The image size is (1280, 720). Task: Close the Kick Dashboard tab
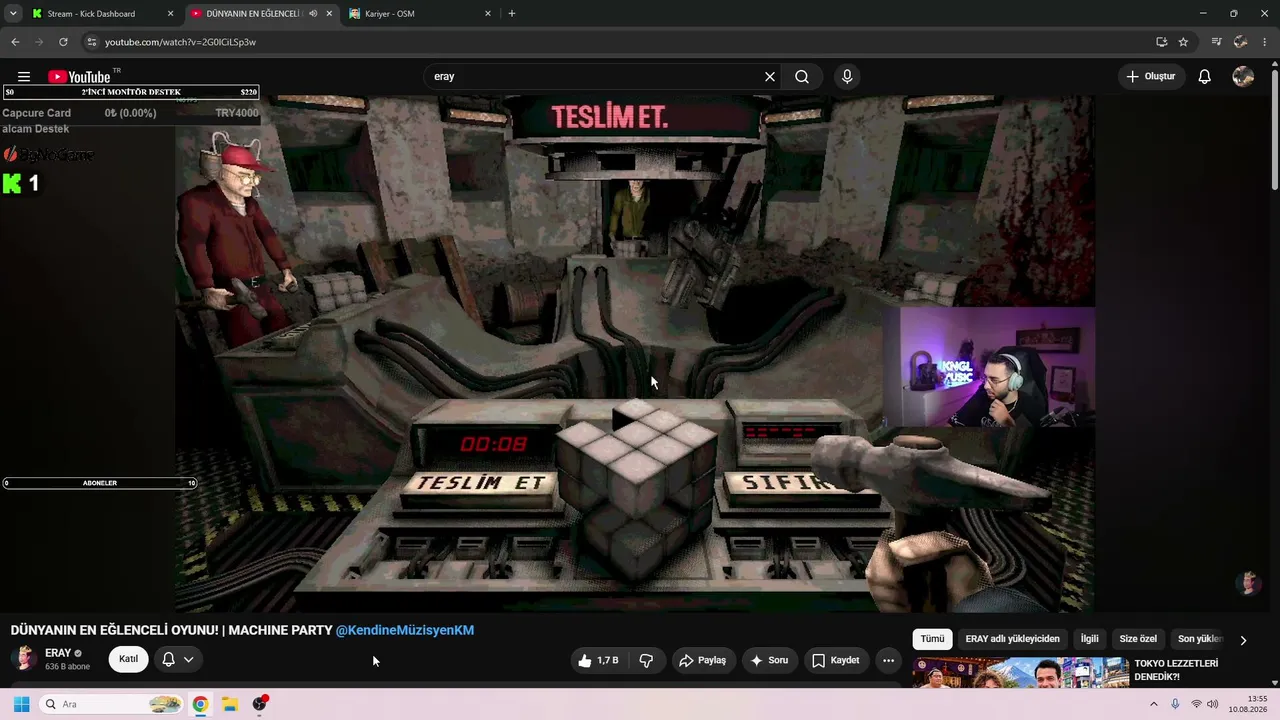tap(171, 14)
